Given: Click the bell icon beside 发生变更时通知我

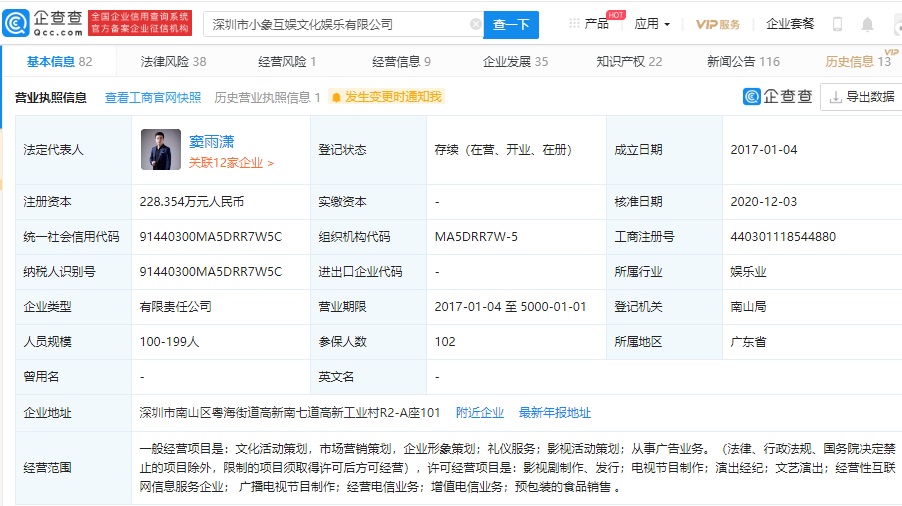Looking at the screenshot, I should tap(336, 97).
